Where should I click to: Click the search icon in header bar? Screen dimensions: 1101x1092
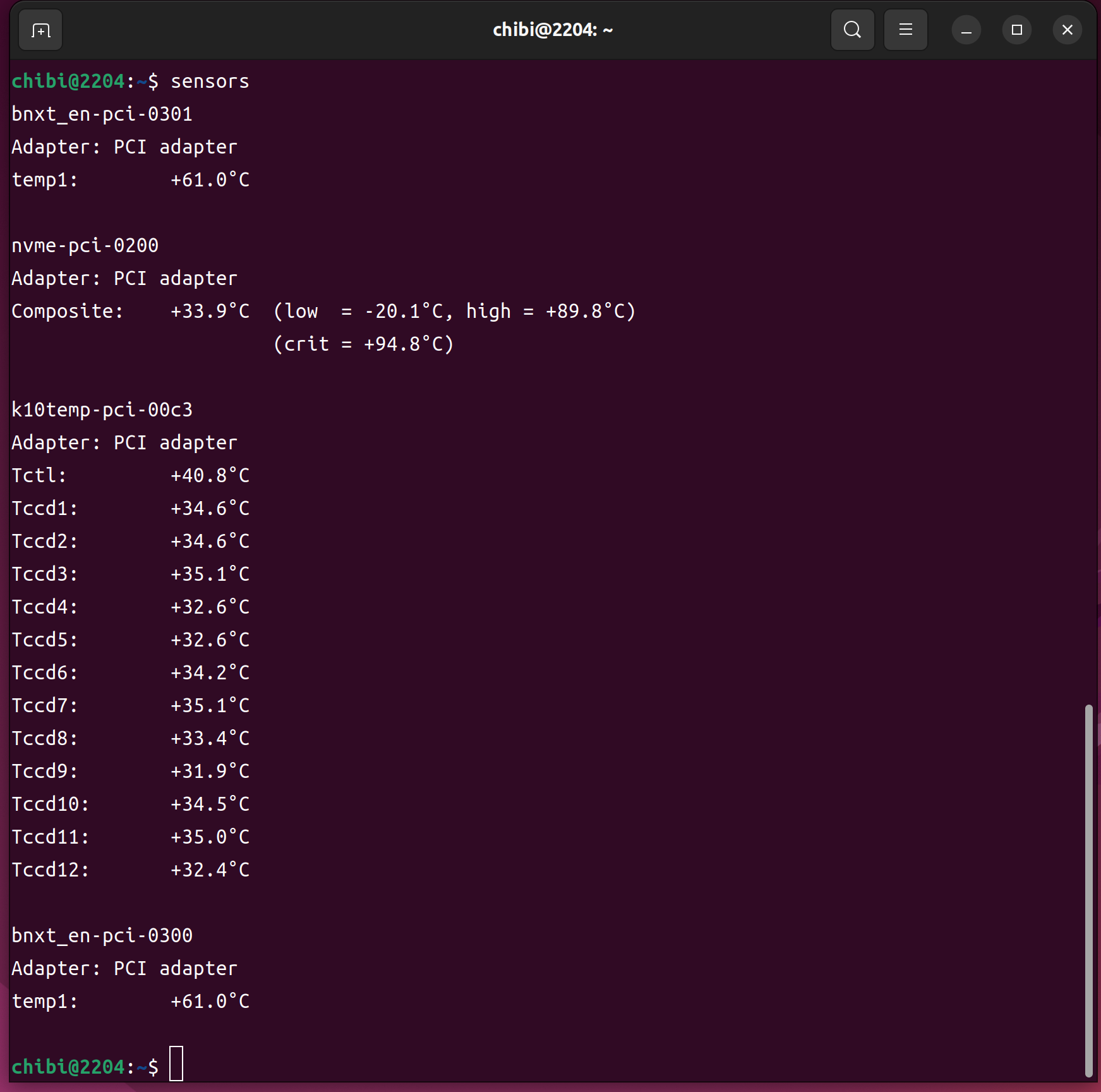[x=852, y=30]
